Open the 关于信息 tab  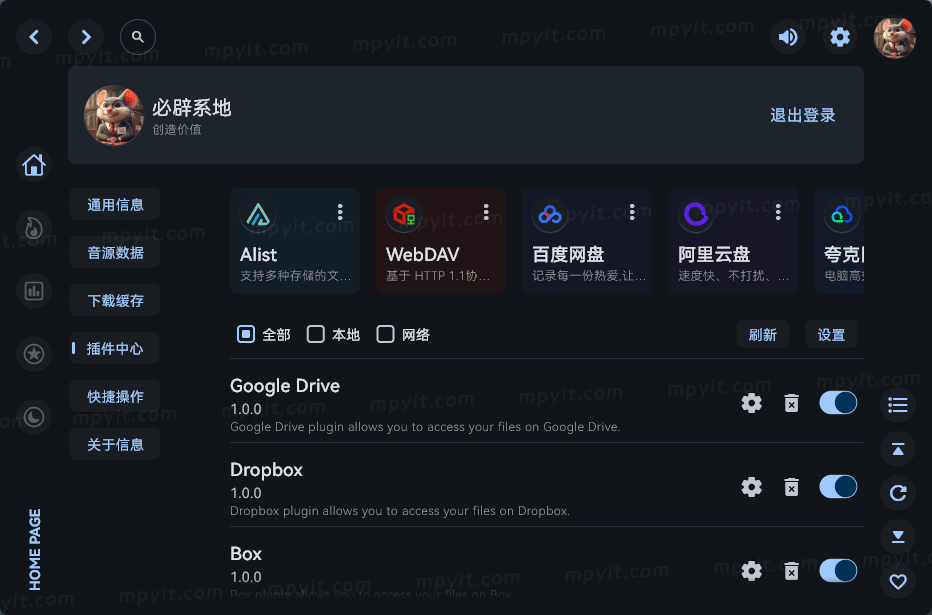pyautogui.click(x=115, y=444)
